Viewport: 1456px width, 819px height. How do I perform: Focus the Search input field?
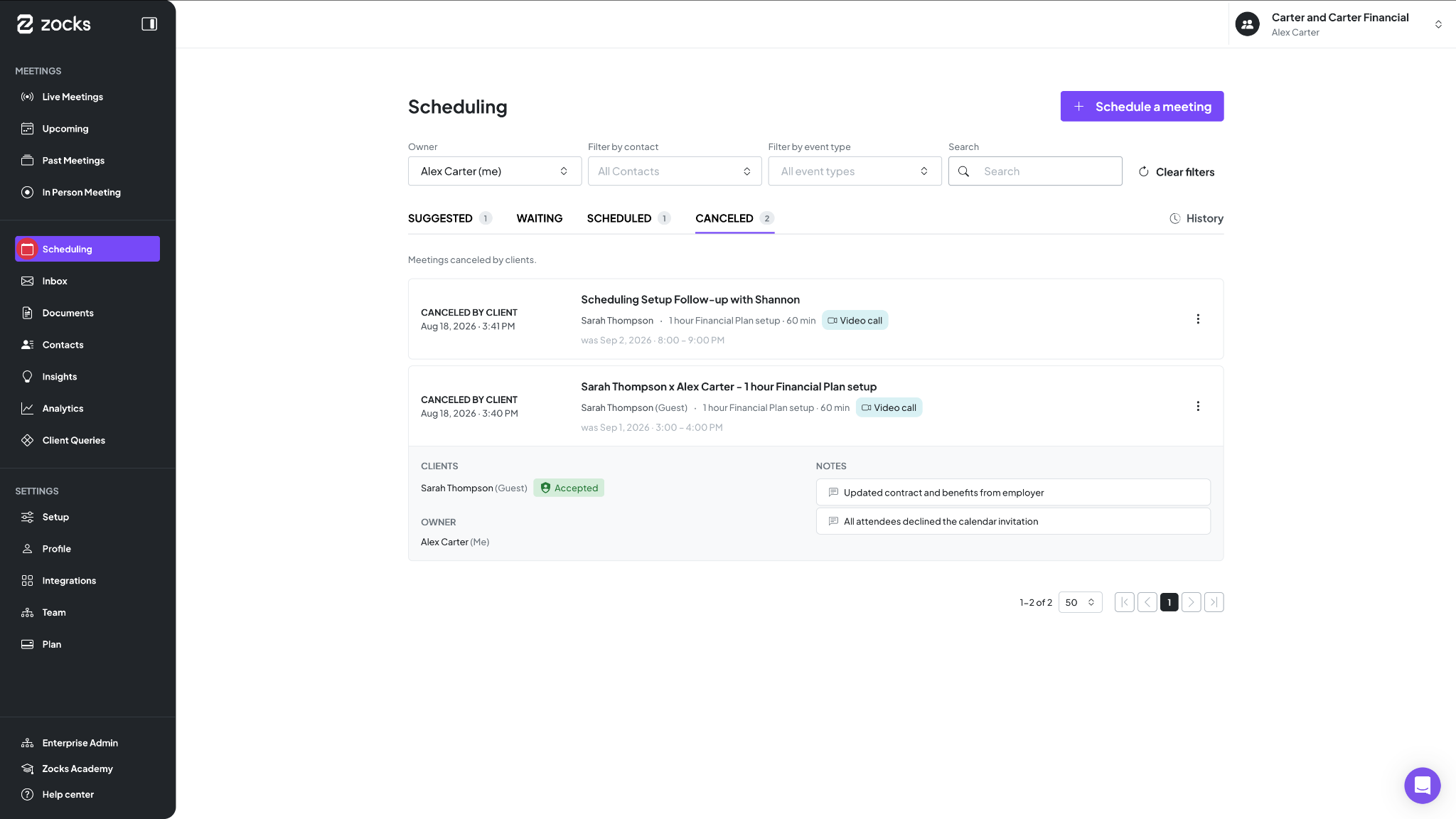coord(1035,171)
